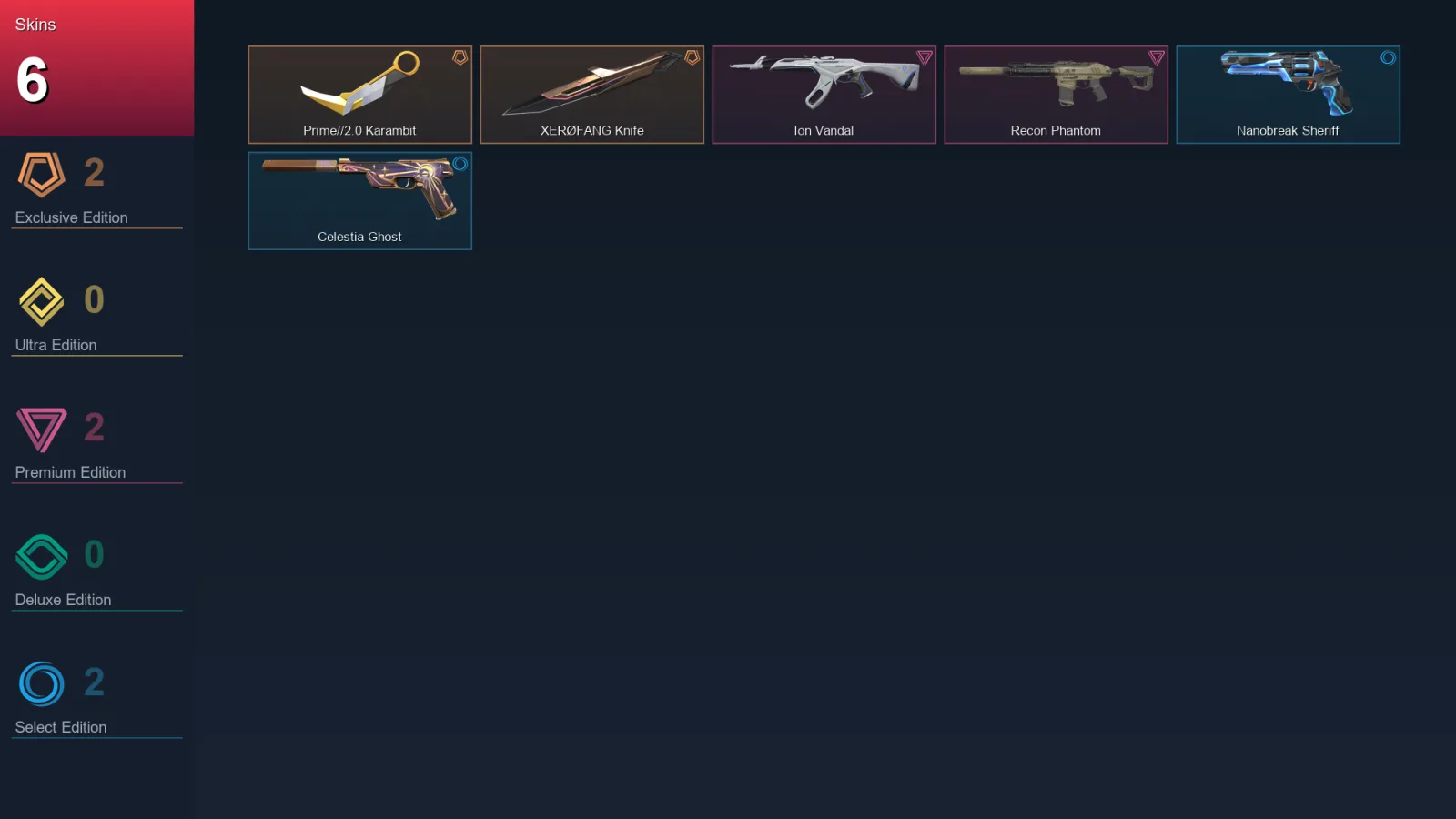Click tier badge on Celestia Ghost card
Viewport: 1456px width, 819px height.
(x=460, y=164)
